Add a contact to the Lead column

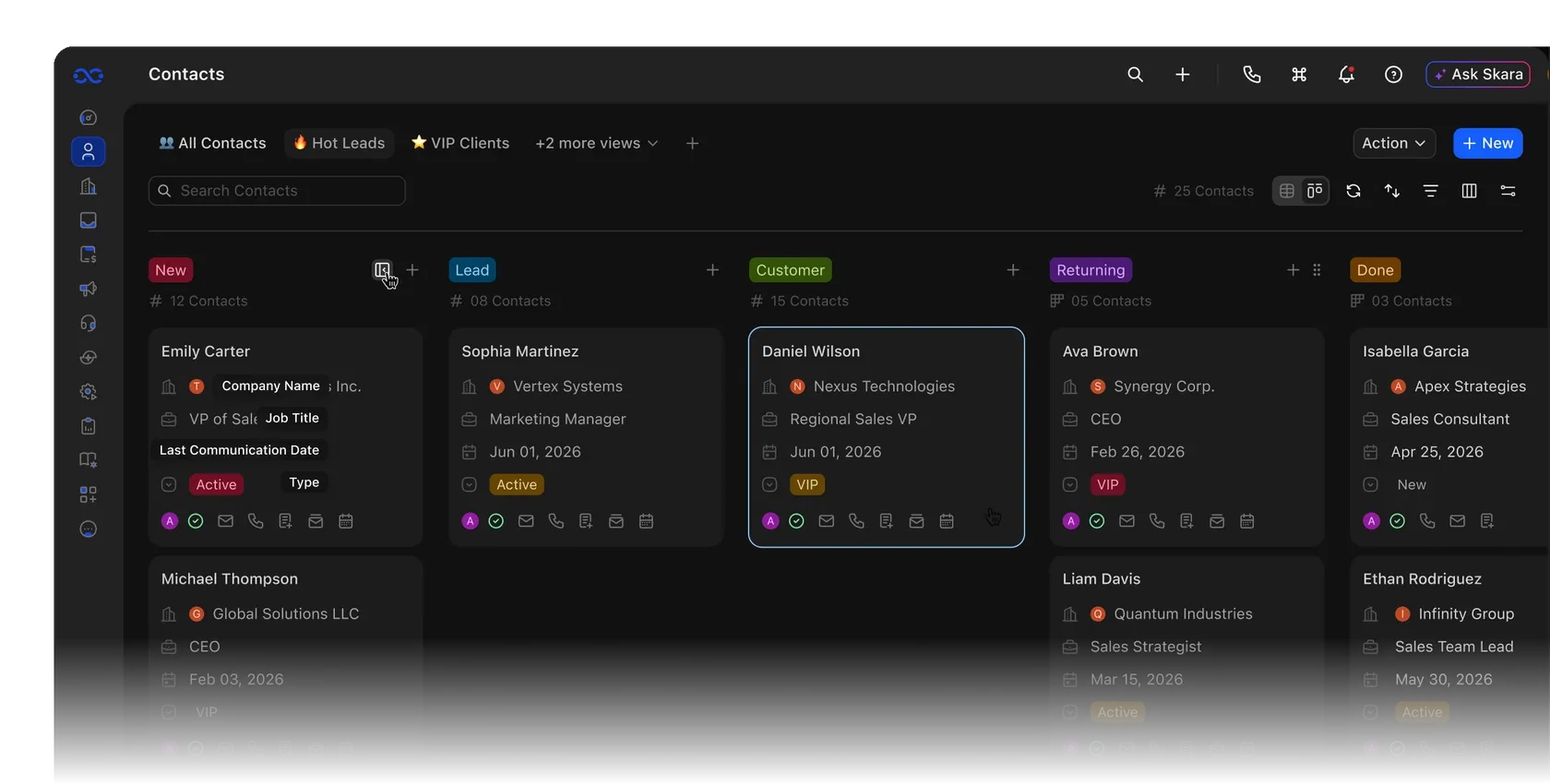pos(712,270)
